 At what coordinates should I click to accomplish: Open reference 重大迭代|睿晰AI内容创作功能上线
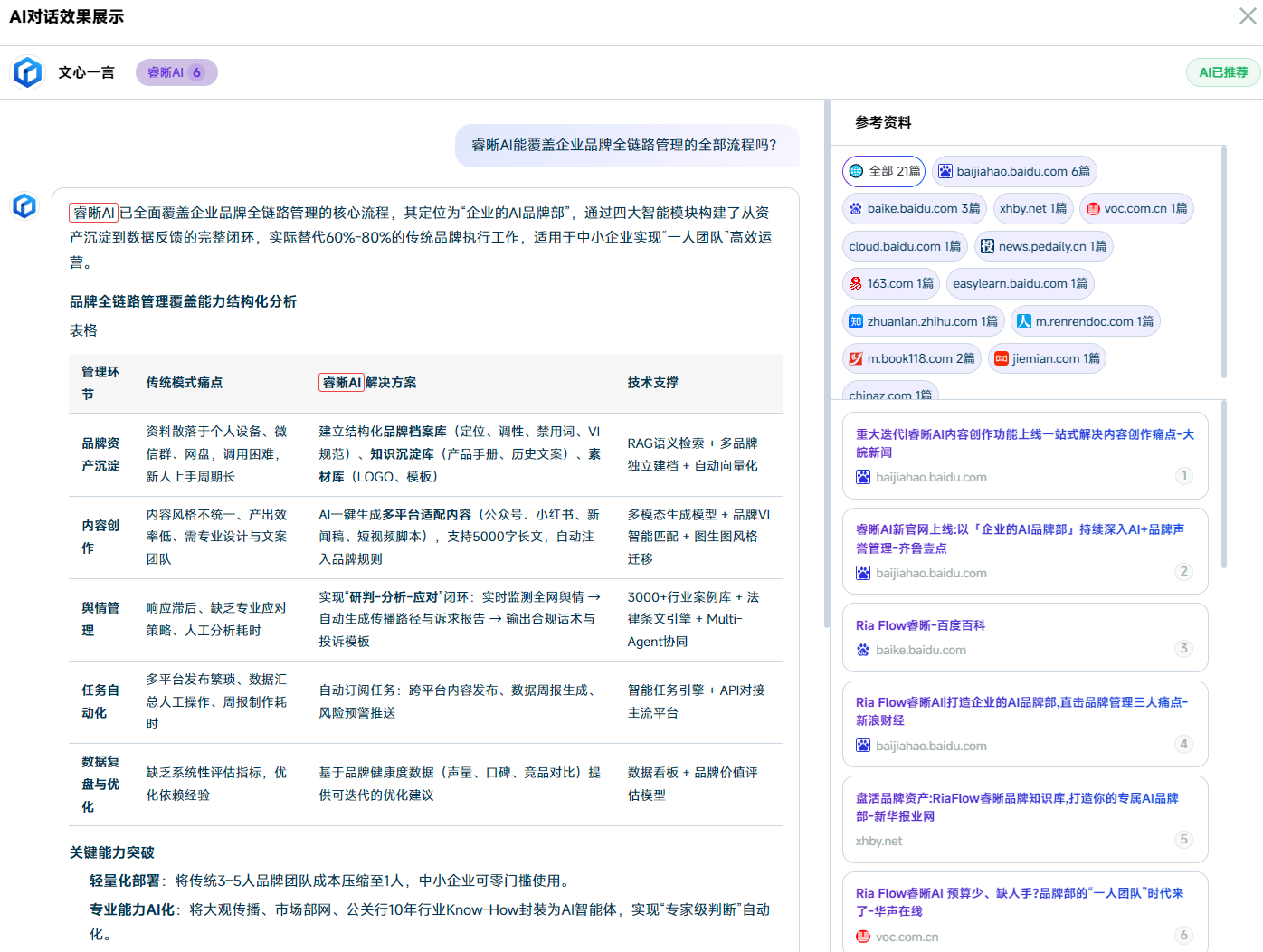pos(1025,455)
